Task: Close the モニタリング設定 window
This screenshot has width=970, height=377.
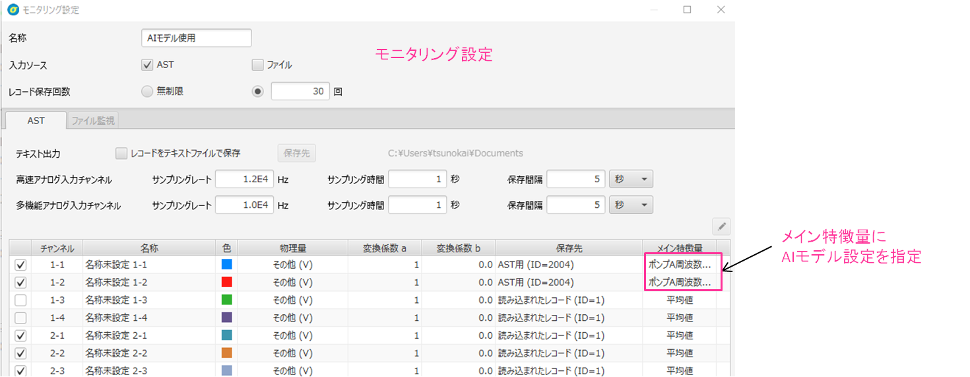Action: click(x=720, y=10)
